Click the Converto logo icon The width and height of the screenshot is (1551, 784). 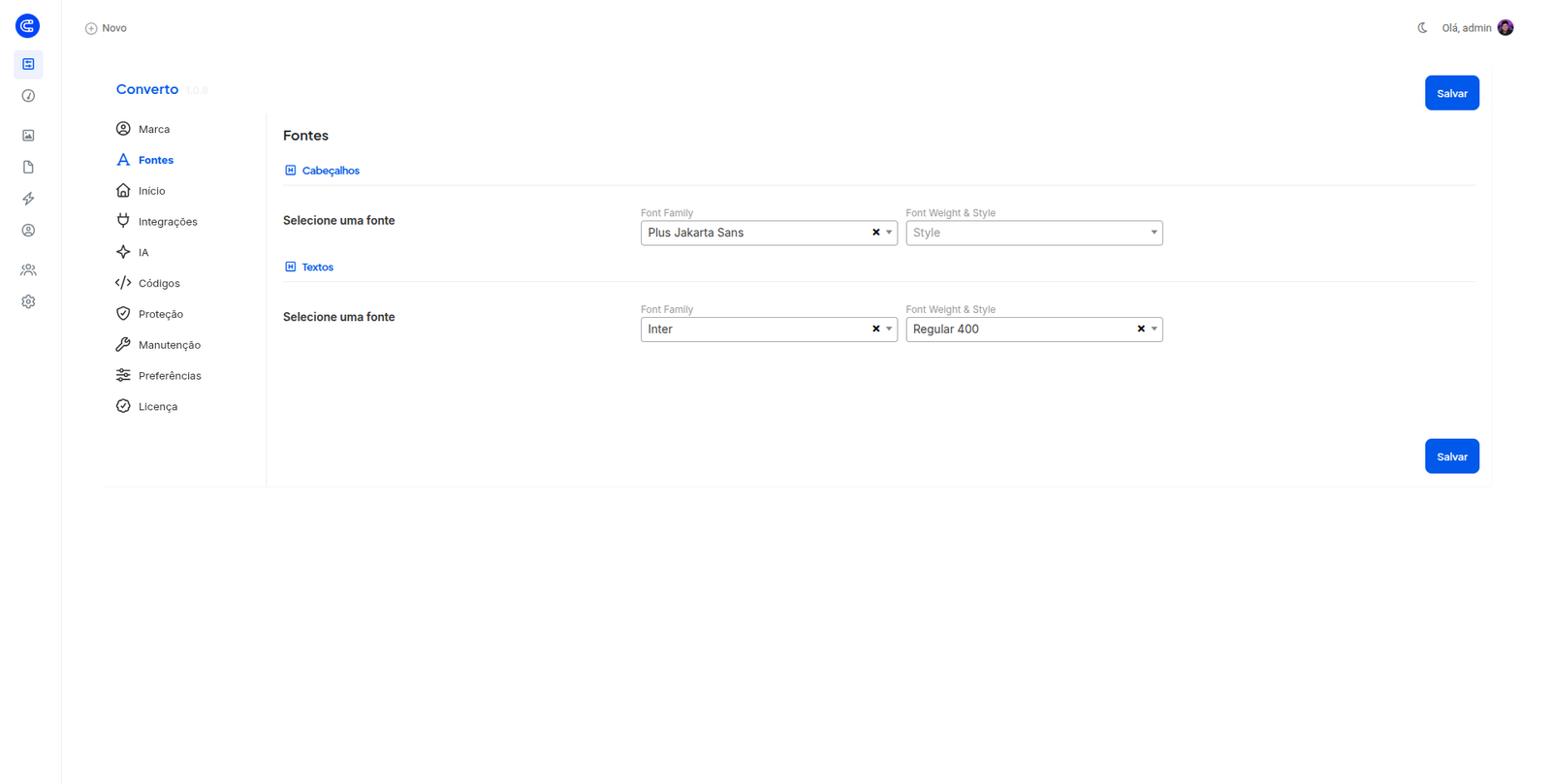coord(27,26)
